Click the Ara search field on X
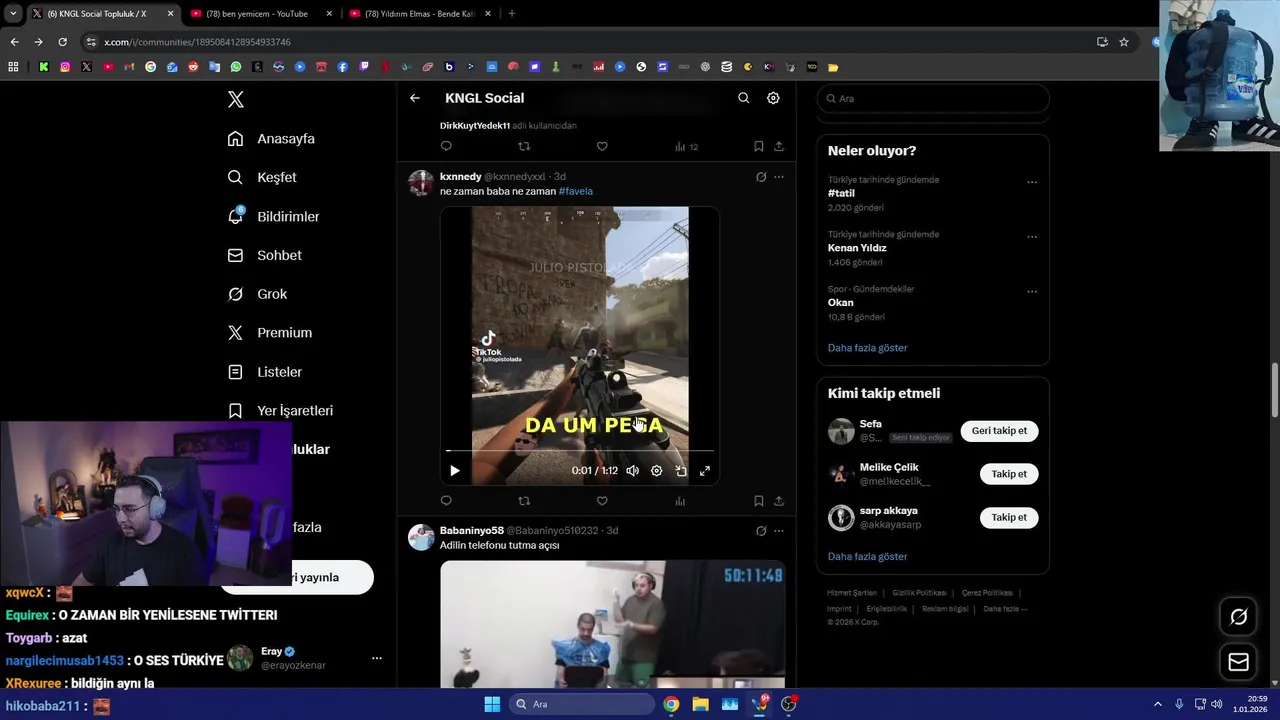This screenshot has height=720, width=1280. [933, 99]
